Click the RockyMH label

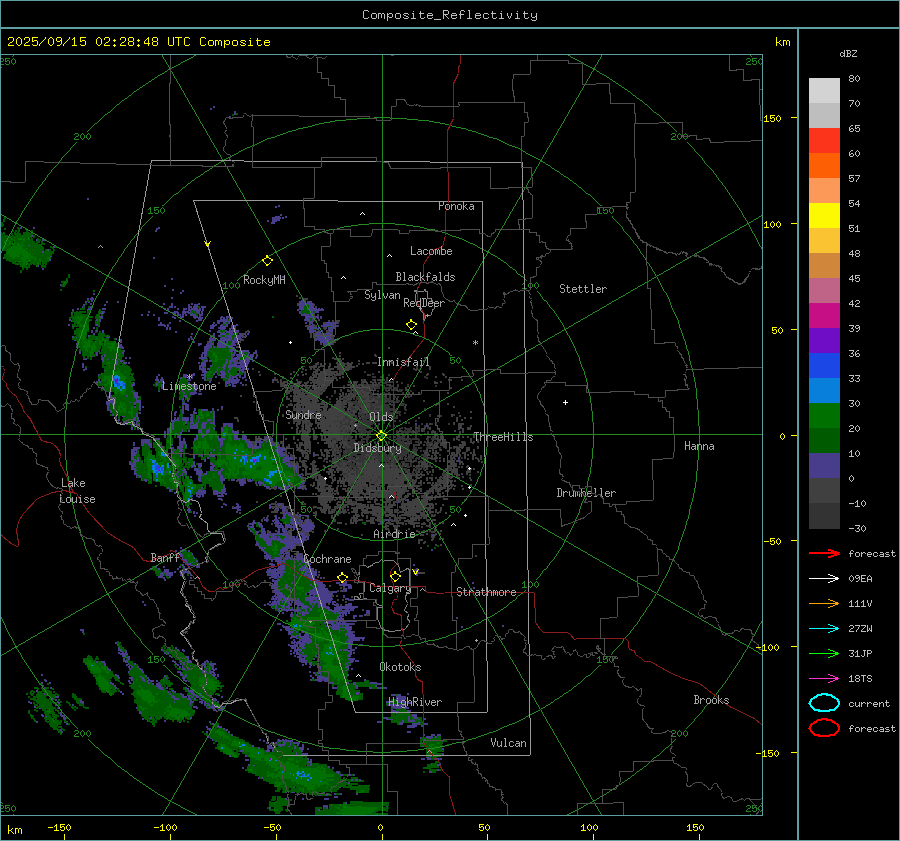[x=264, y=280]
